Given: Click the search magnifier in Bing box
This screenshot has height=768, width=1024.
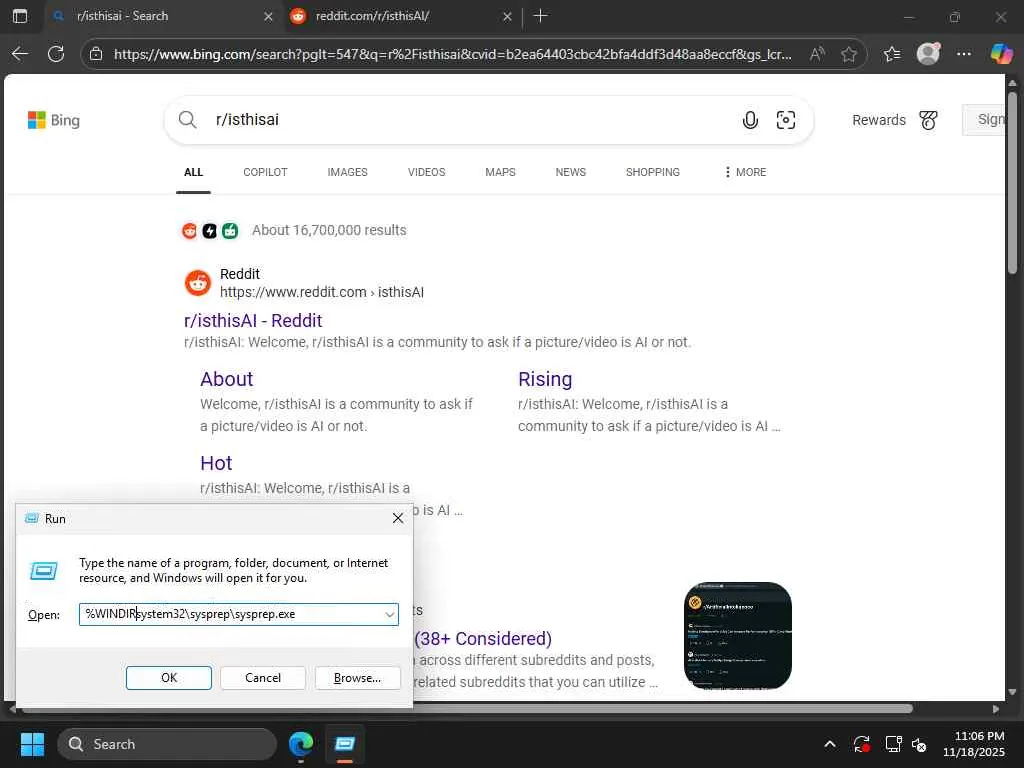Looking at the screenshot, I should 187,120.
